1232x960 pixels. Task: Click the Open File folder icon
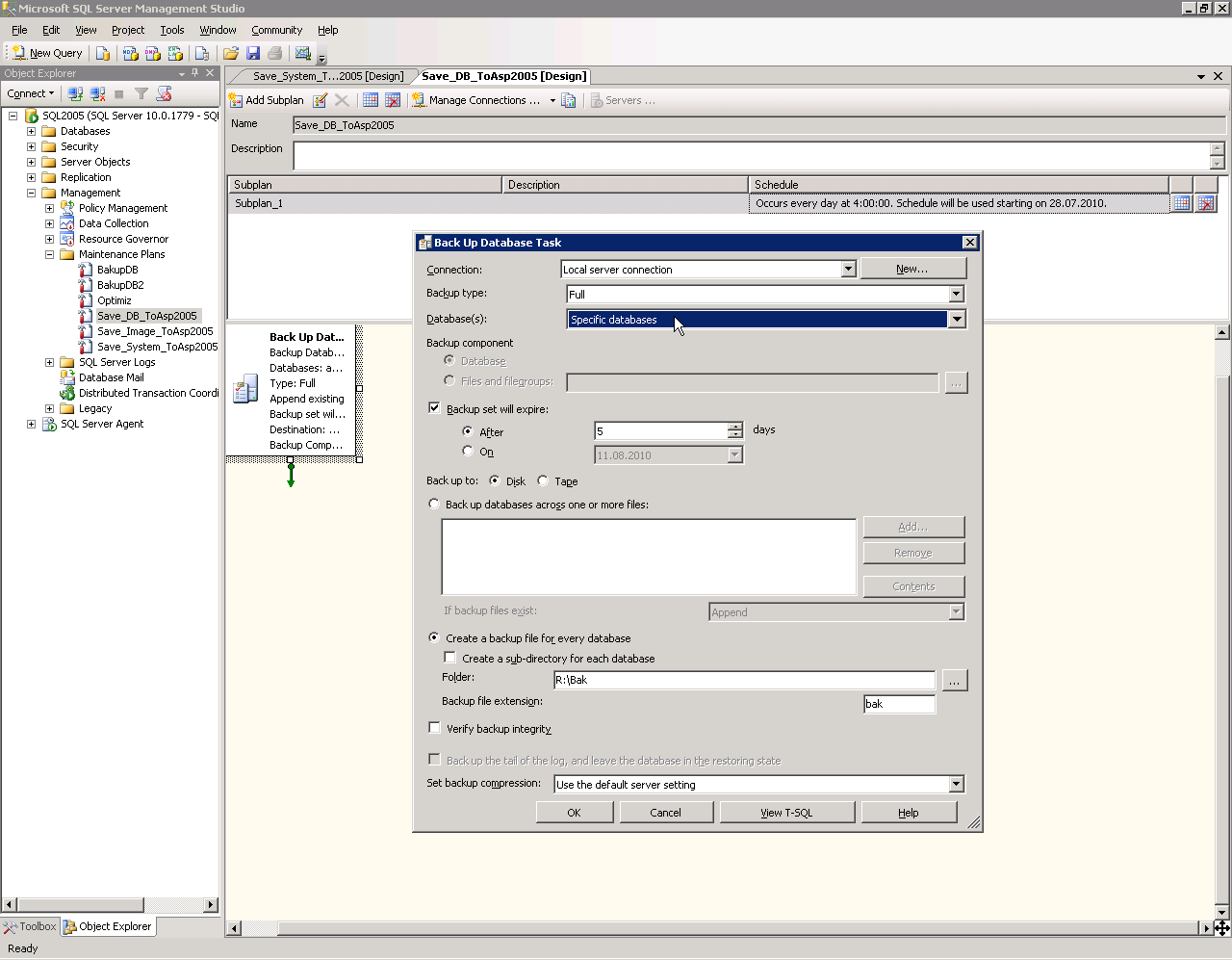click(231, 53)
